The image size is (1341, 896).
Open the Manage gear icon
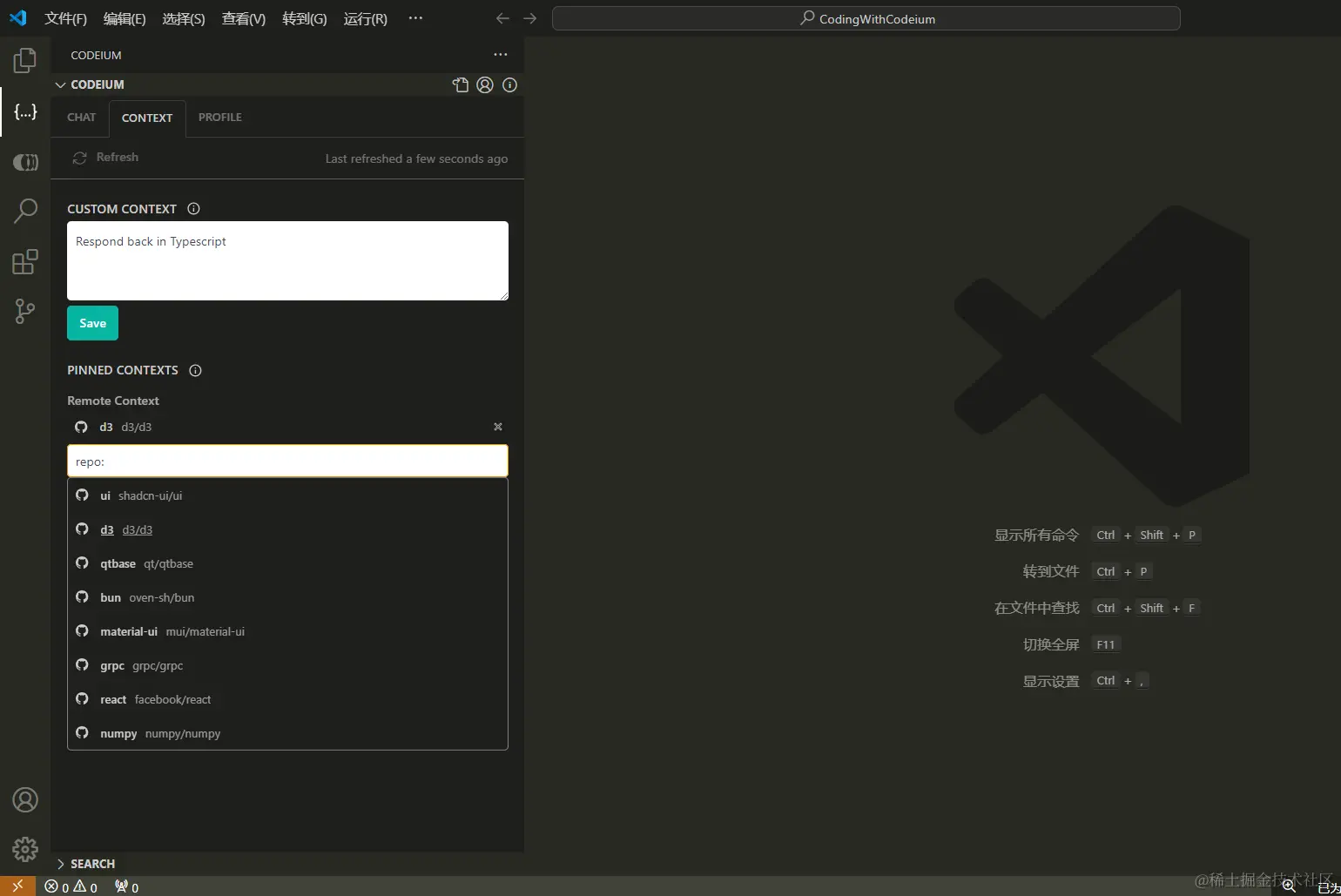click(25, 849)
